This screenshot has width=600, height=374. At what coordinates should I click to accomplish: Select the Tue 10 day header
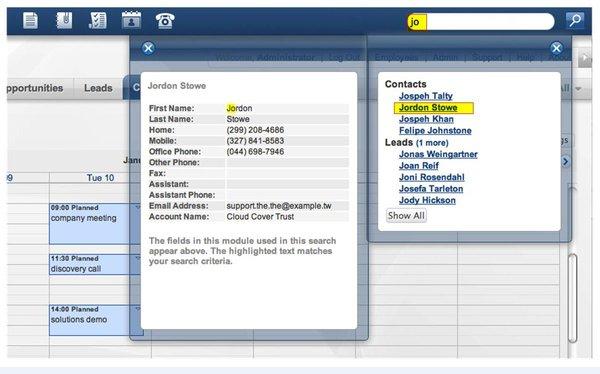pyautogui.click(x=100, y=178)
